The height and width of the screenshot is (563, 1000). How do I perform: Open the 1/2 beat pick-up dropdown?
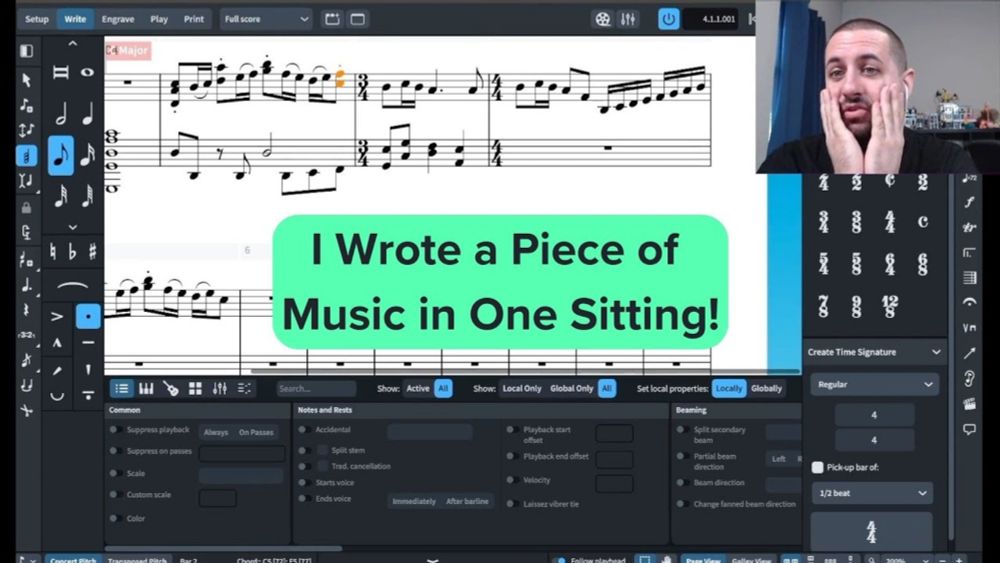(x=872, y=493)
